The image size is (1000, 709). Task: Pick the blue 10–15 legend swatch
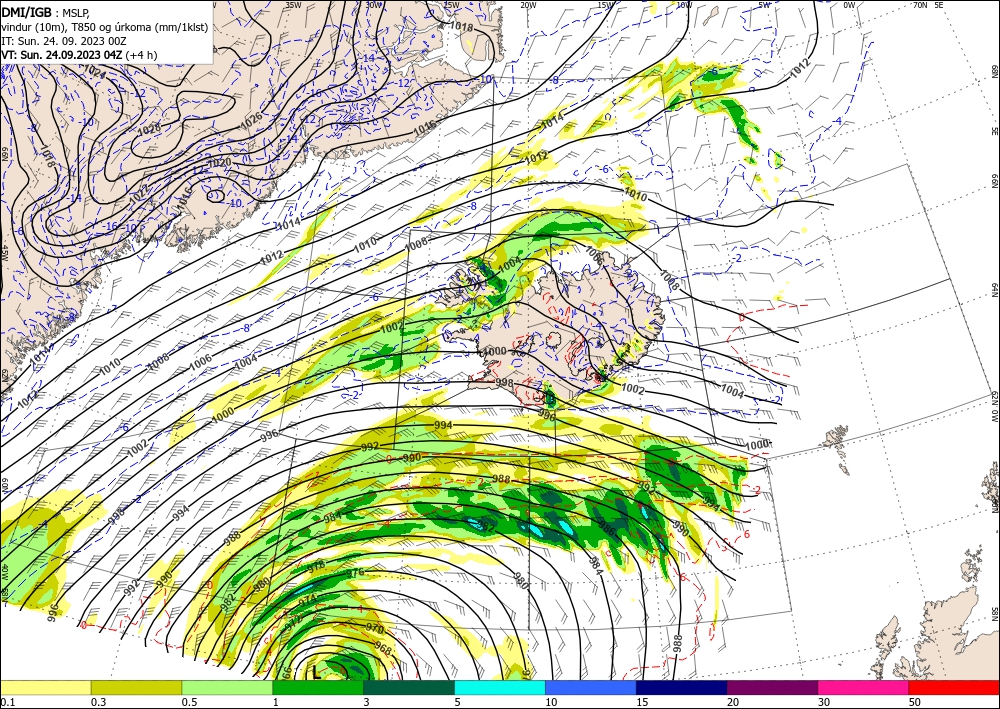pos(591,687)
